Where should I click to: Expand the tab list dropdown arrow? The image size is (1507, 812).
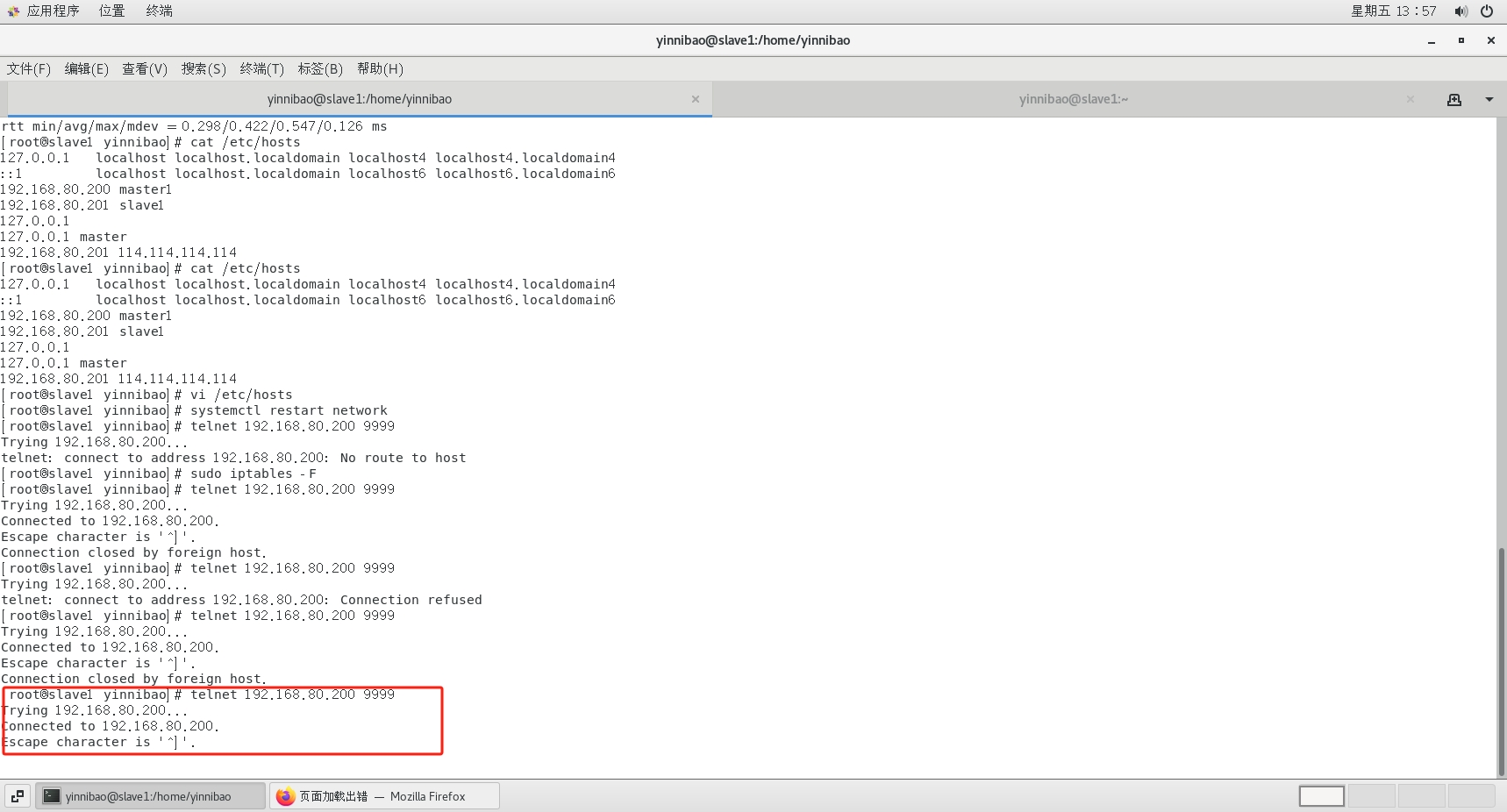[x=1489, y=100]
